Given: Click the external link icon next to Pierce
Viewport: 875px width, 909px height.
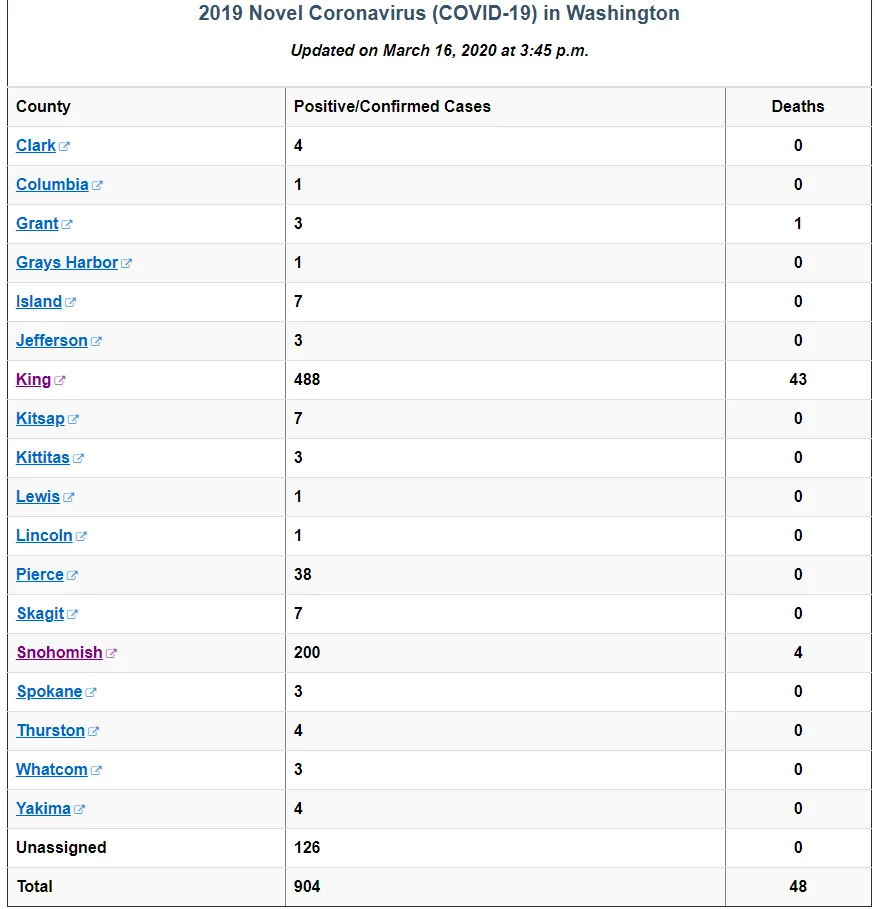Looking at the screenshot, I should click(x=72, y=575).
